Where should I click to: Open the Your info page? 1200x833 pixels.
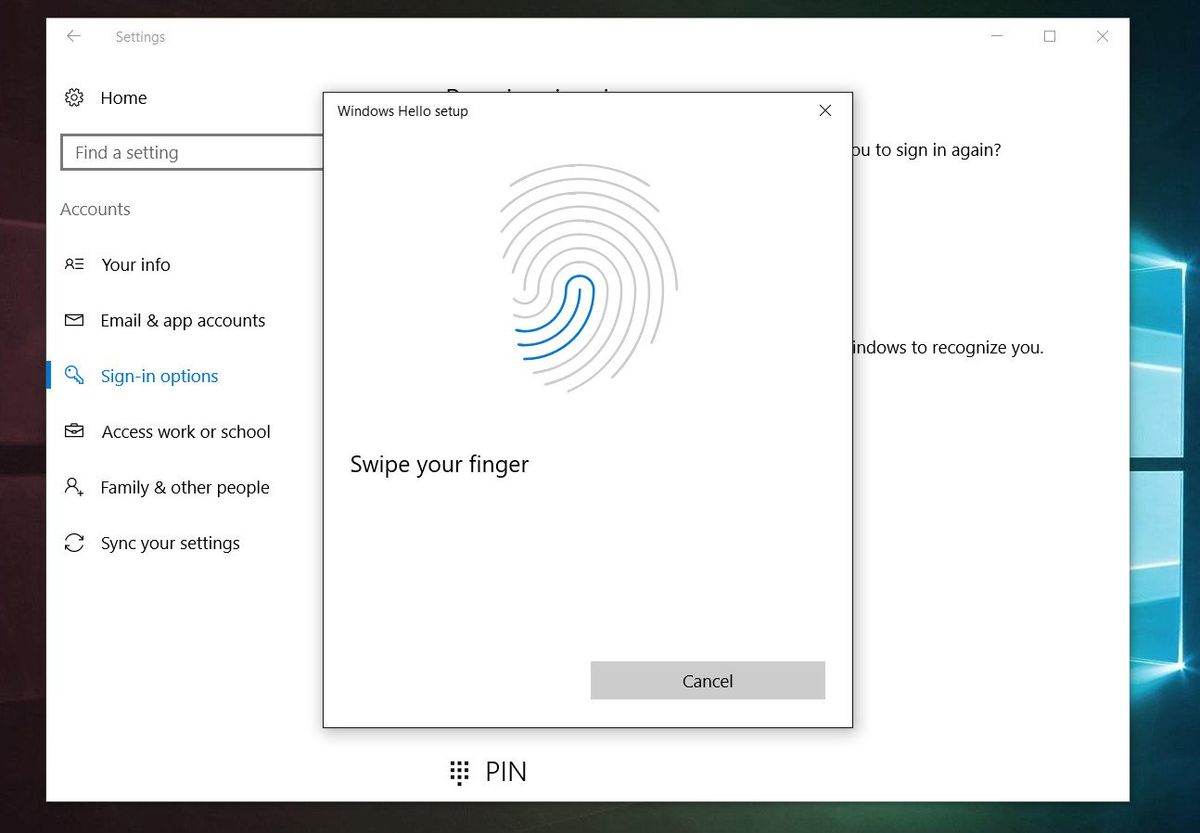tap(136, 264)
